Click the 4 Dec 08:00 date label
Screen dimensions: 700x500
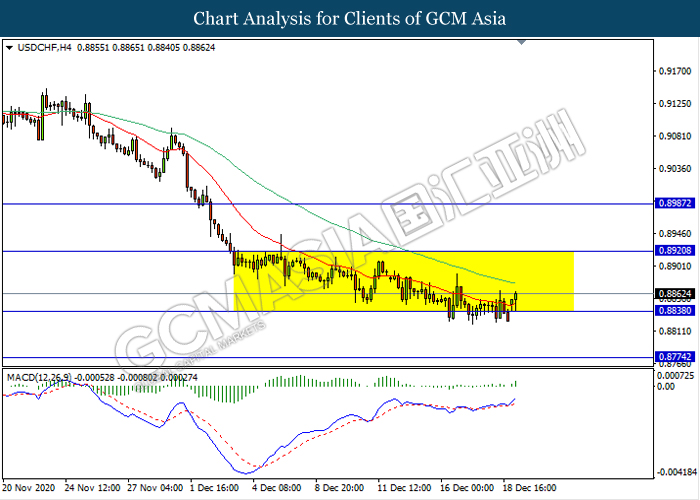[277, 488]
